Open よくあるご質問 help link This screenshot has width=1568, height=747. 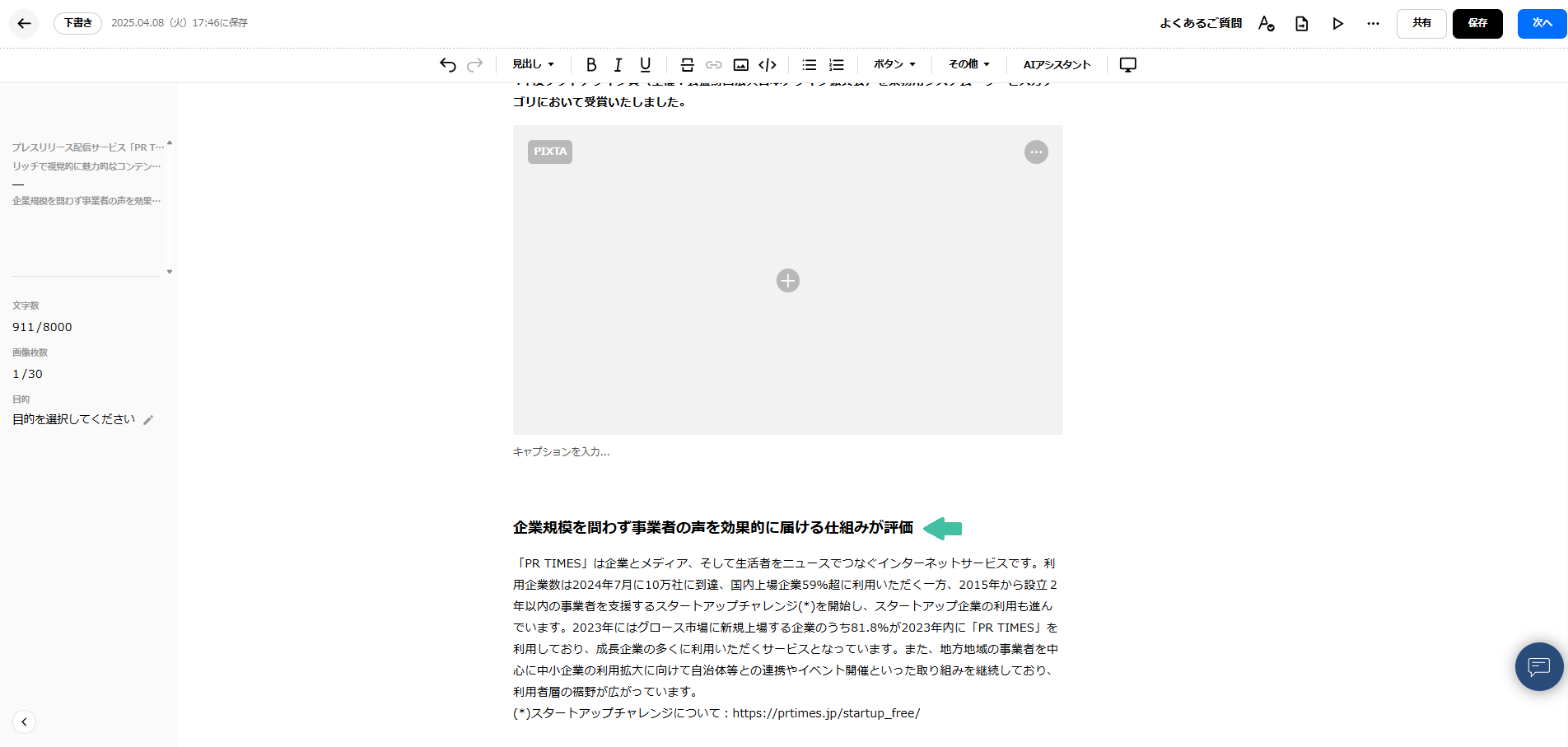point(1201,24)
